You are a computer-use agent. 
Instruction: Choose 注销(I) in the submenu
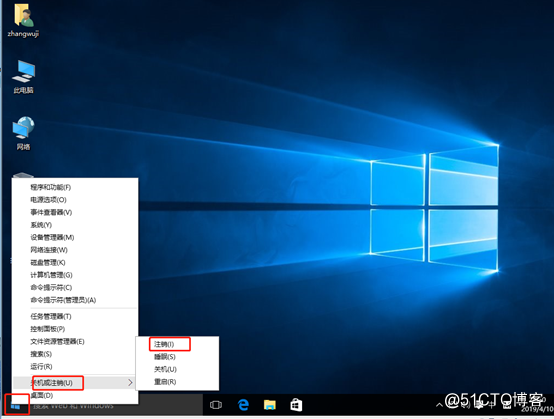pyautogui.click(x=177, y=344)
